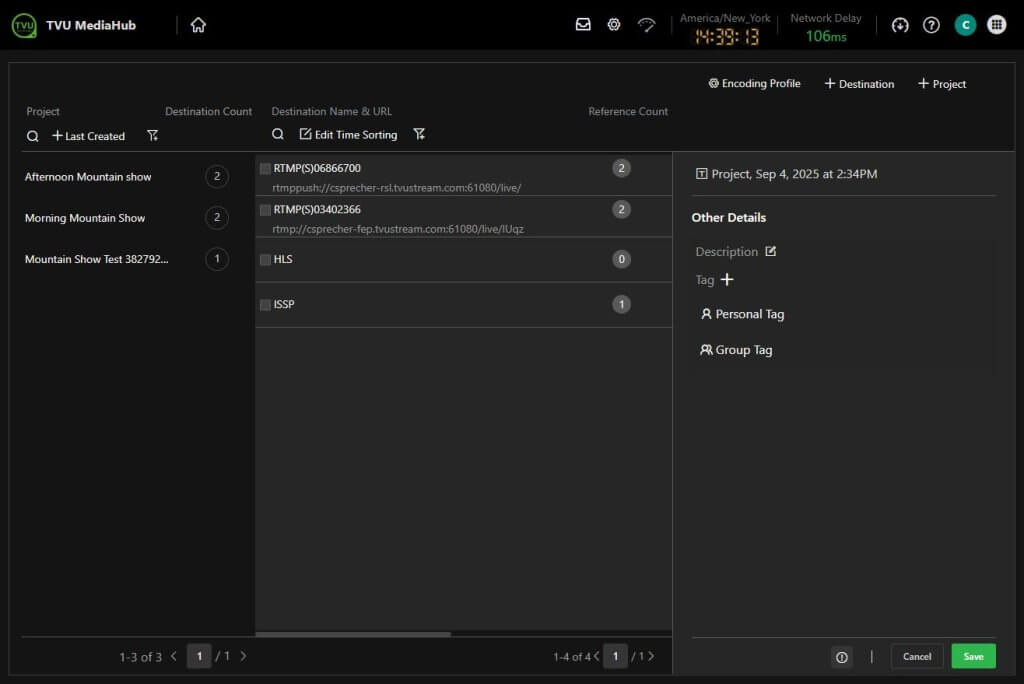The width and height of the screenshot is (1024, 684).
Task: Open the help question mark icon
Action: point(931,25)
